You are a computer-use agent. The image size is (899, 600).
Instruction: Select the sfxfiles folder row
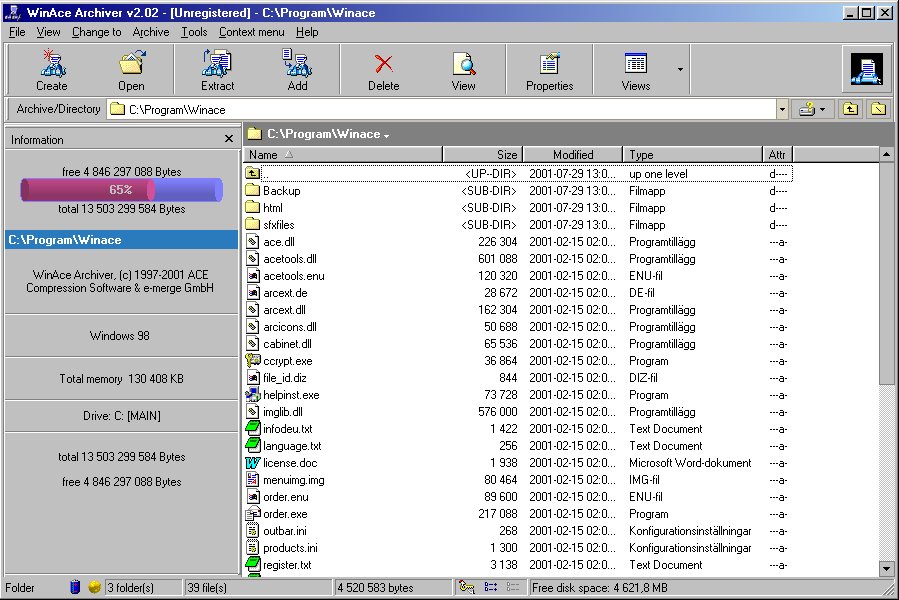518,225
